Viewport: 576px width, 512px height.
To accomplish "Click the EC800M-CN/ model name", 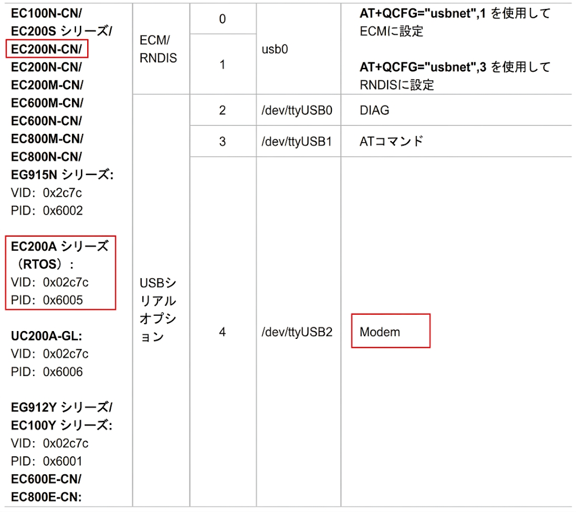I will point(47,139).
